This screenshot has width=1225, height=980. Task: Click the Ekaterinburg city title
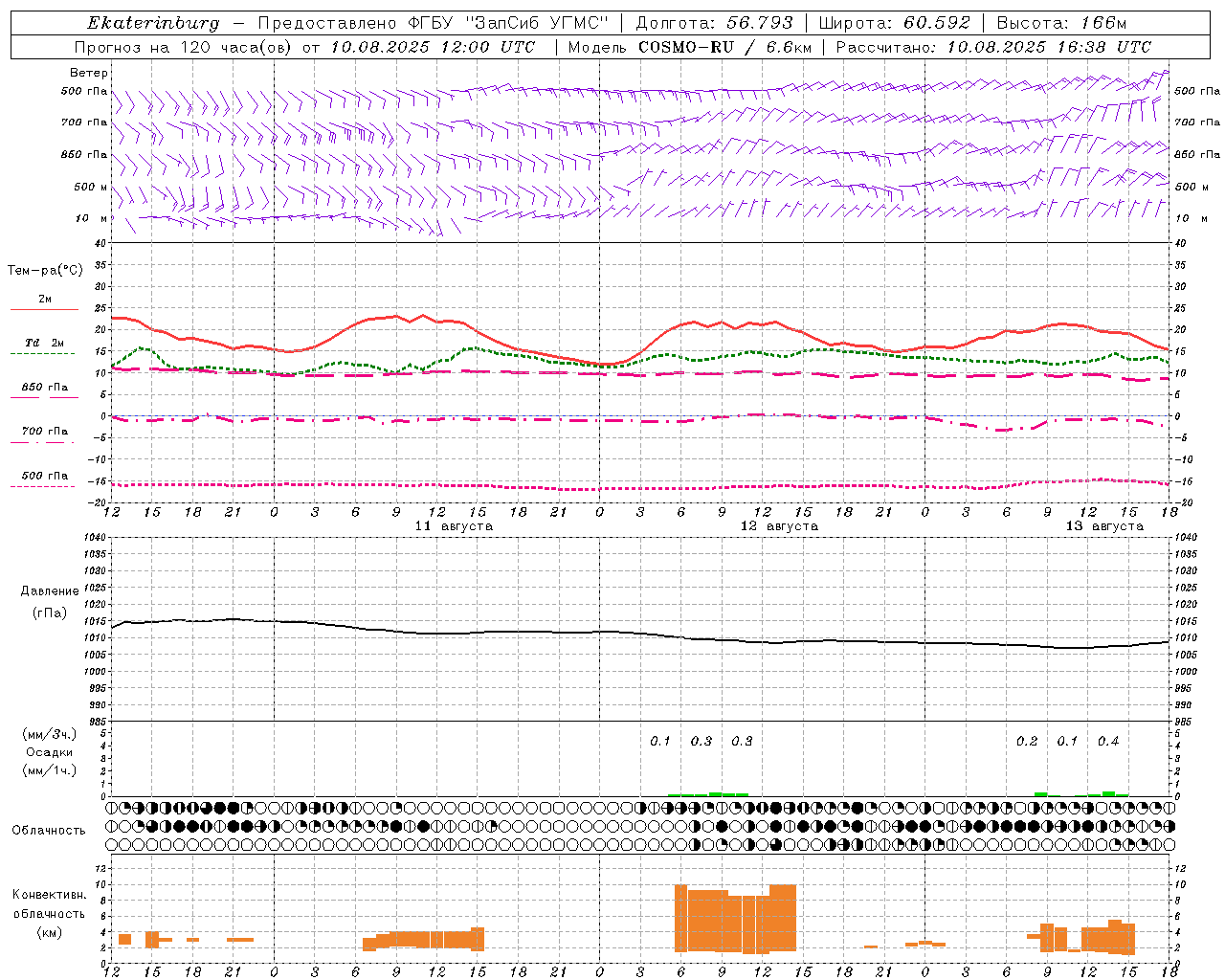click(x=153, y=23)
